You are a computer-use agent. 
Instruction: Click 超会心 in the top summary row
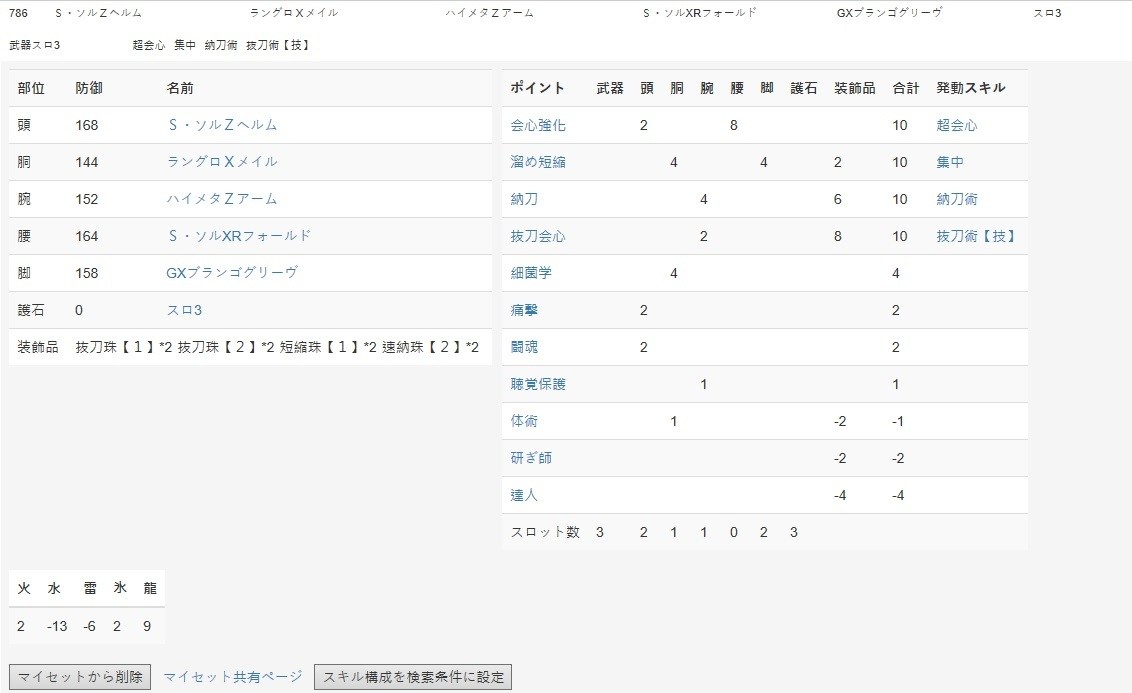pyautogui.click(x=149, y=45)
